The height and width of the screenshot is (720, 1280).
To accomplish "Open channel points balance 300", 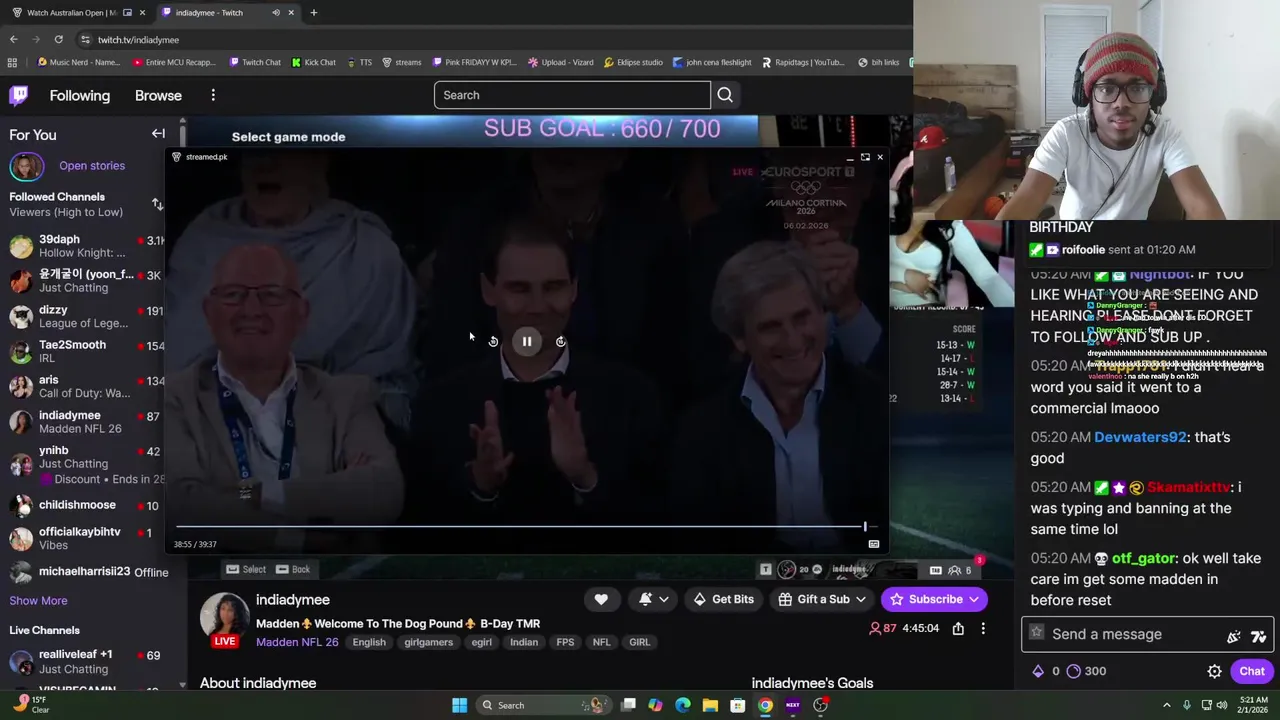I will tap(1086, 671).
